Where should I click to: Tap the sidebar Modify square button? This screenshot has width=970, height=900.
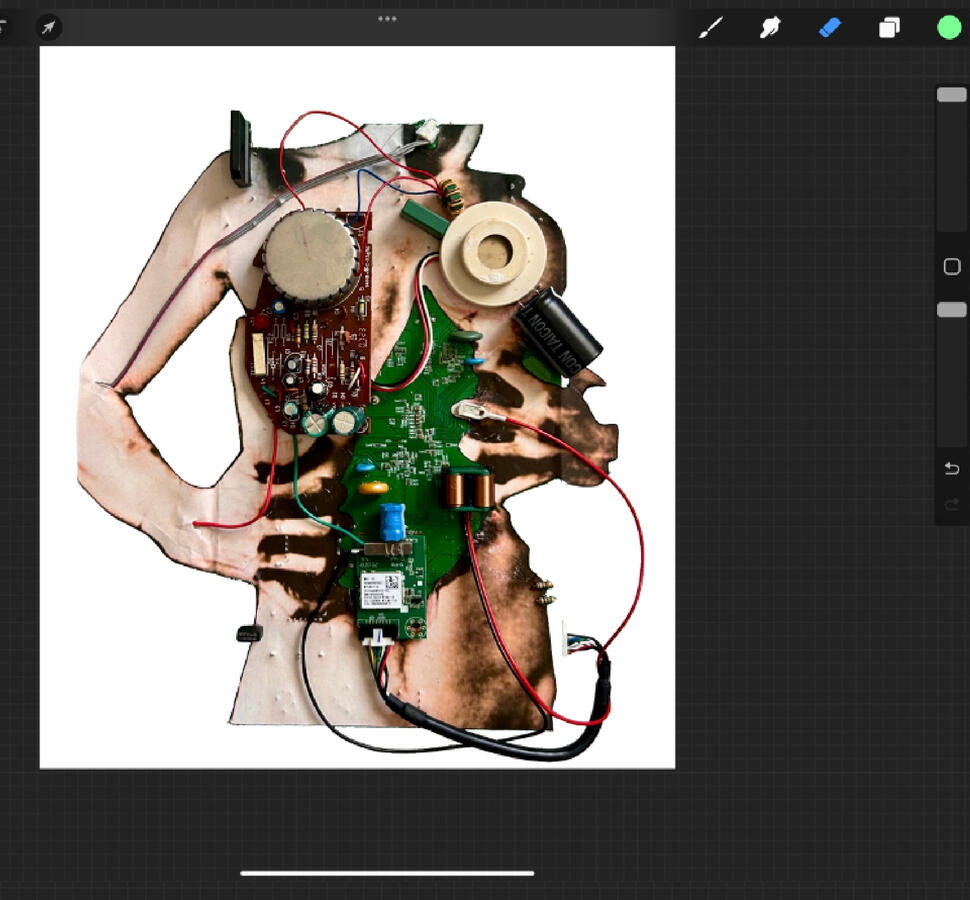951,265
